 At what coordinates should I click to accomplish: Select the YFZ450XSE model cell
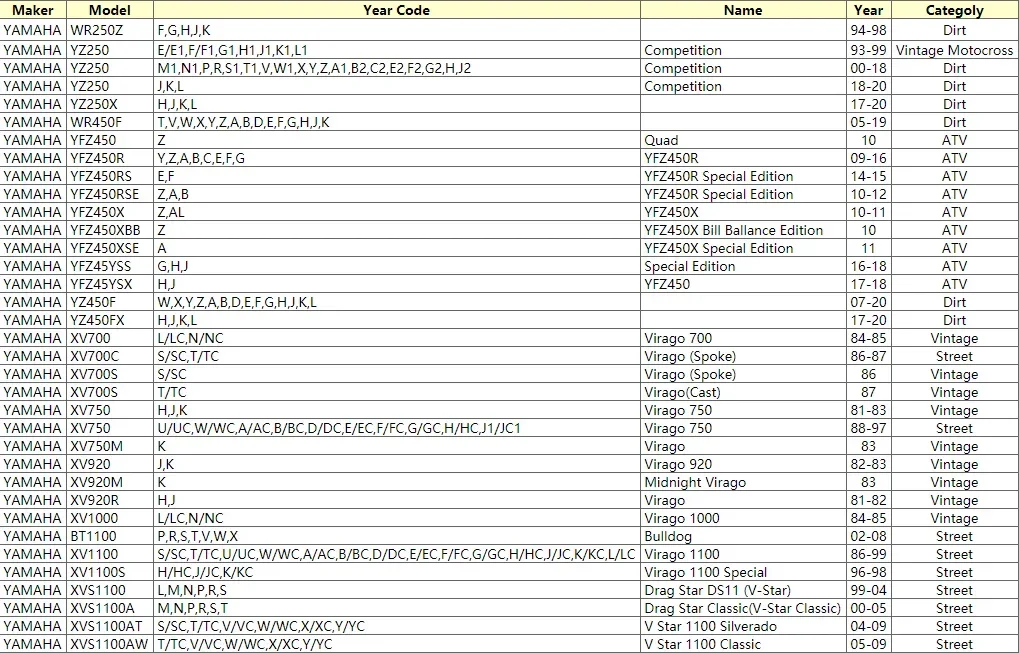pyautogui.click(x=110, y=248)
